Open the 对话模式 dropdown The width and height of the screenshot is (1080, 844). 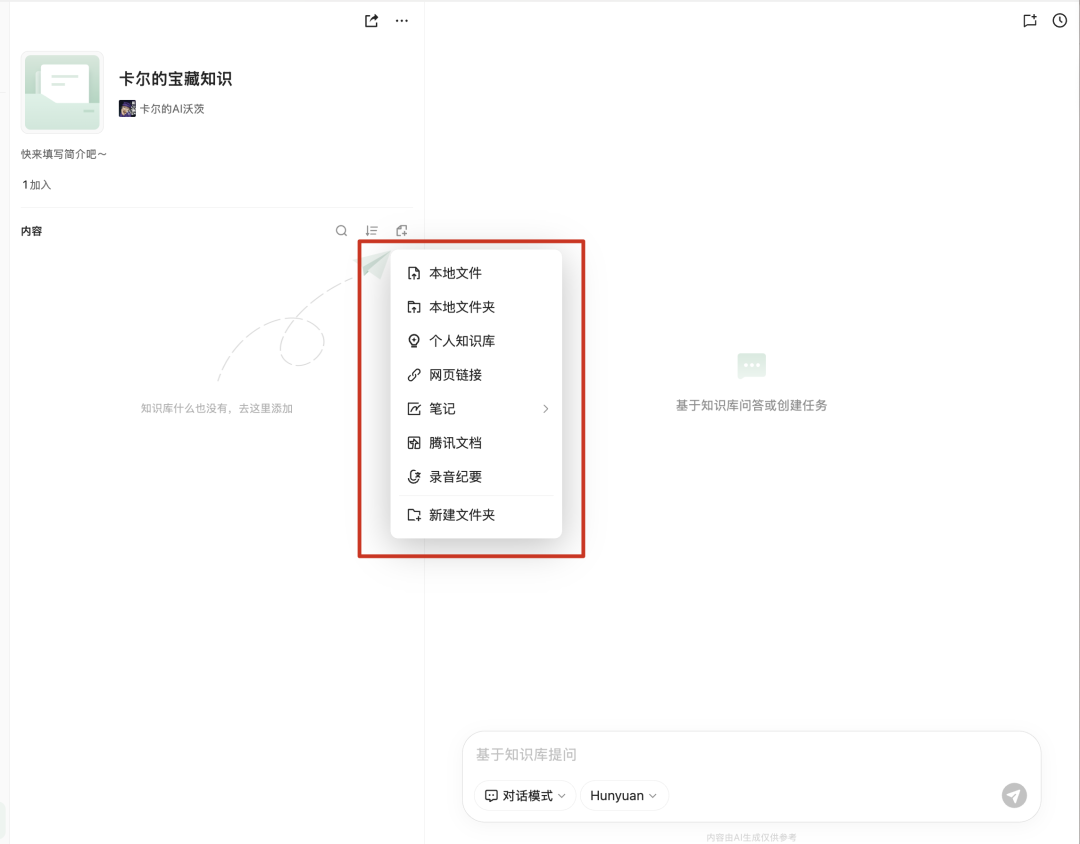(523, 795)
